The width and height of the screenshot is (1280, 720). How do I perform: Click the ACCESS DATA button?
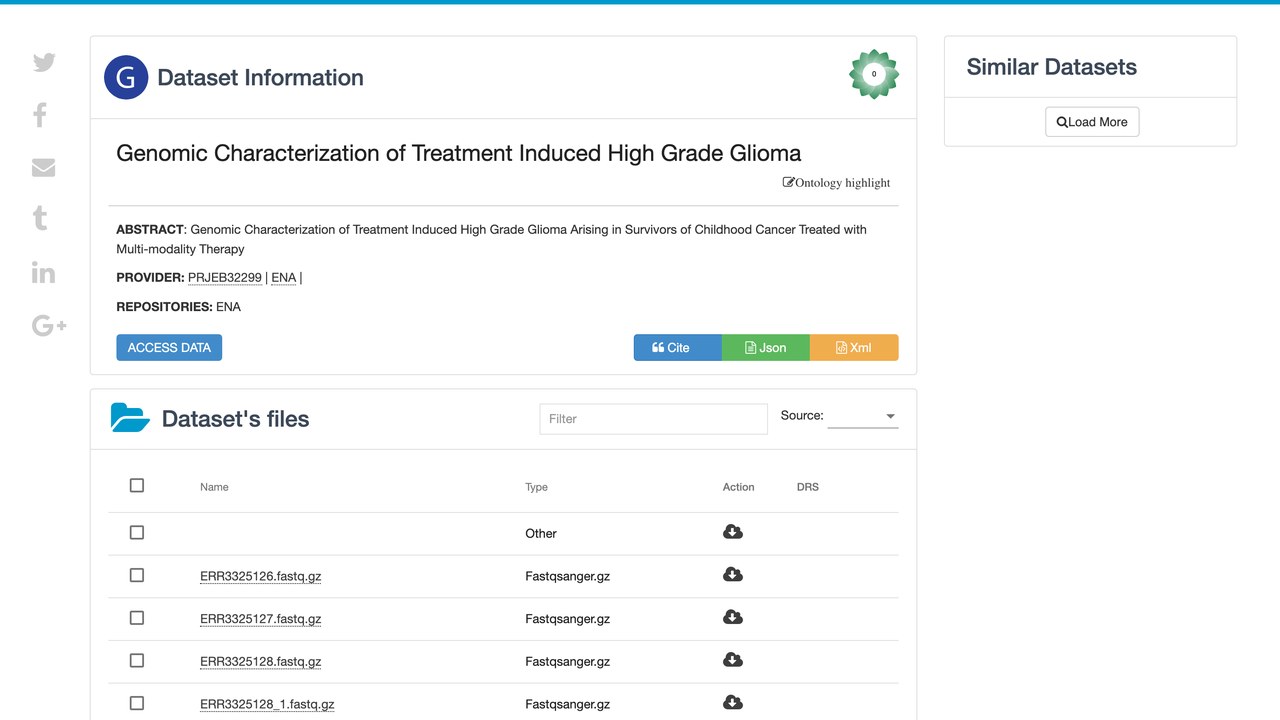coord(169,347)
